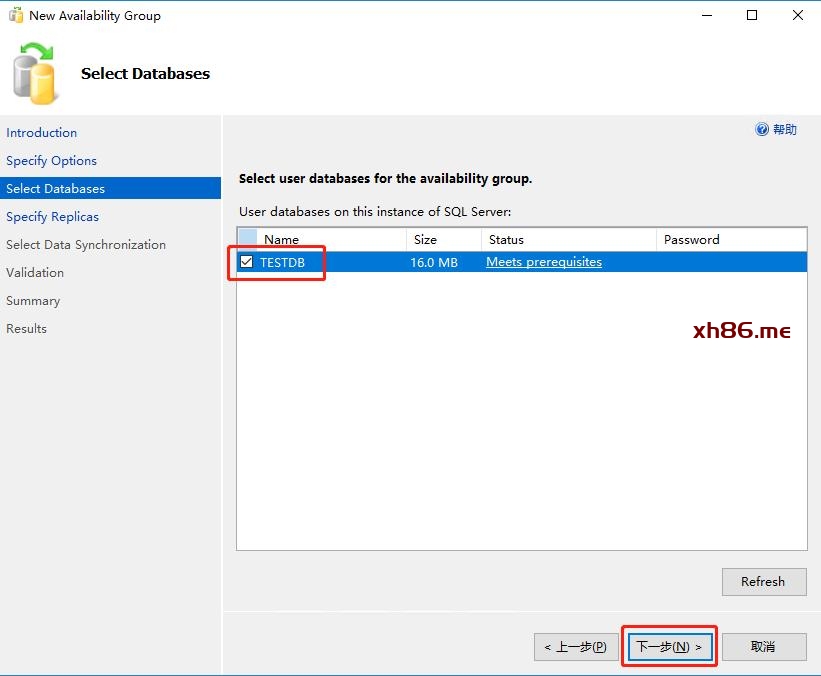Viewport: 821px width, 676px height.
Task: Toggle the select-all checkbox in table header
Action: (x=247, y=239)
